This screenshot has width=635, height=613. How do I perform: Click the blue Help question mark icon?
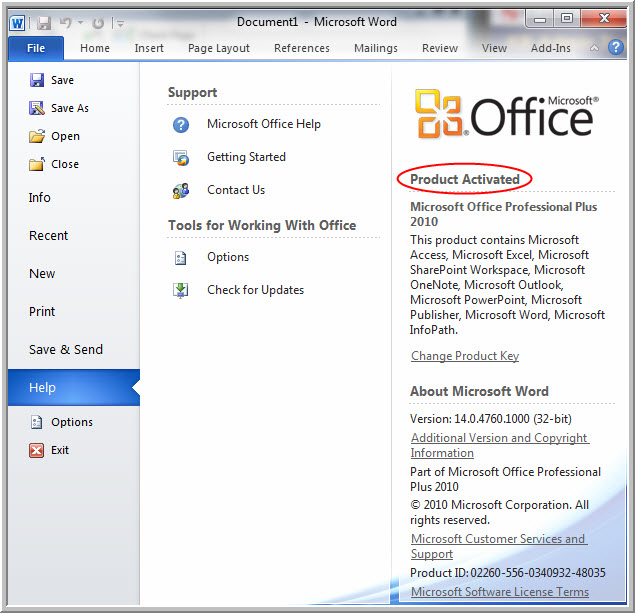click(x=616, y=47)
